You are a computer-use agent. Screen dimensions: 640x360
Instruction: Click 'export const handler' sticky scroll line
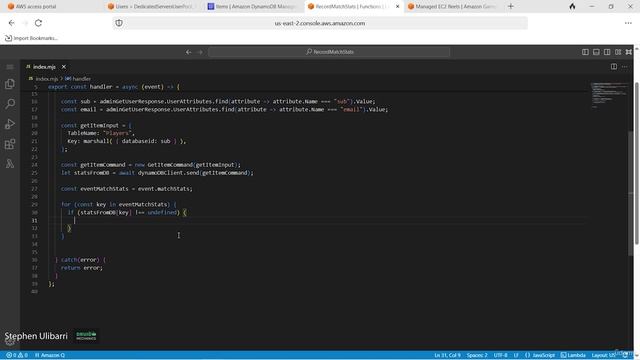[x=113, y=87]
